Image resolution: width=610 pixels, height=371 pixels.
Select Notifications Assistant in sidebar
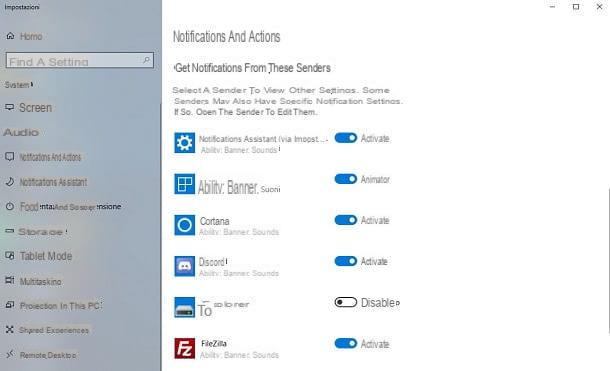point(53,182)
